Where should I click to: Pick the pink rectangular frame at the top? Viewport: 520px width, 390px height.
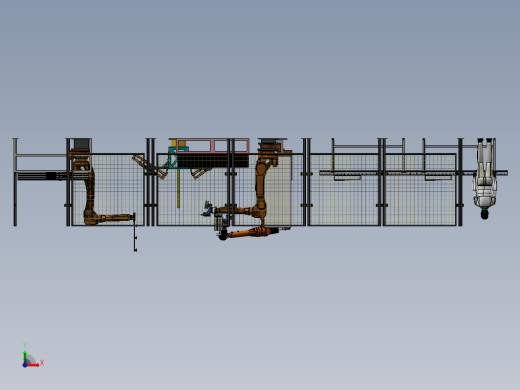[213, 146]
